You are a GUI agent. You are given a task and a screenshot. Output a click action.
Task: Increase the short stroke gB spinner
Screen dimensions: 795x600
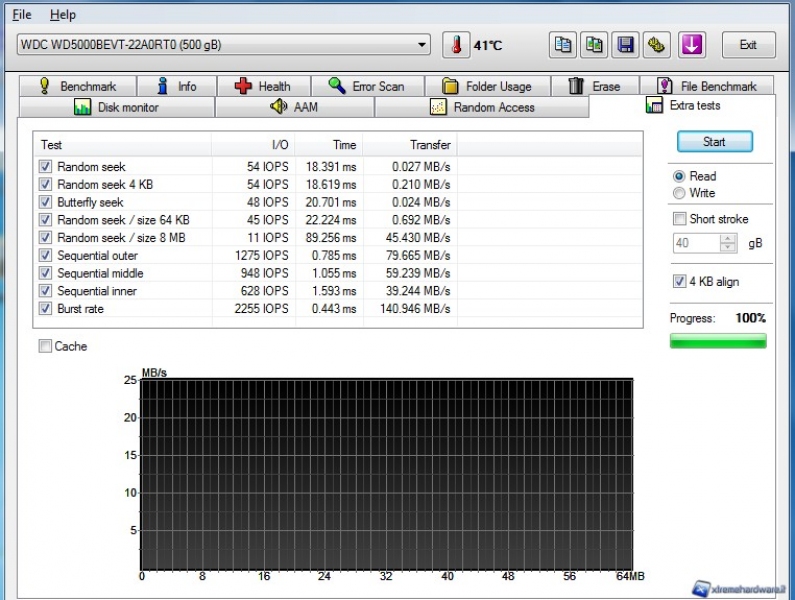coord(728,239)
